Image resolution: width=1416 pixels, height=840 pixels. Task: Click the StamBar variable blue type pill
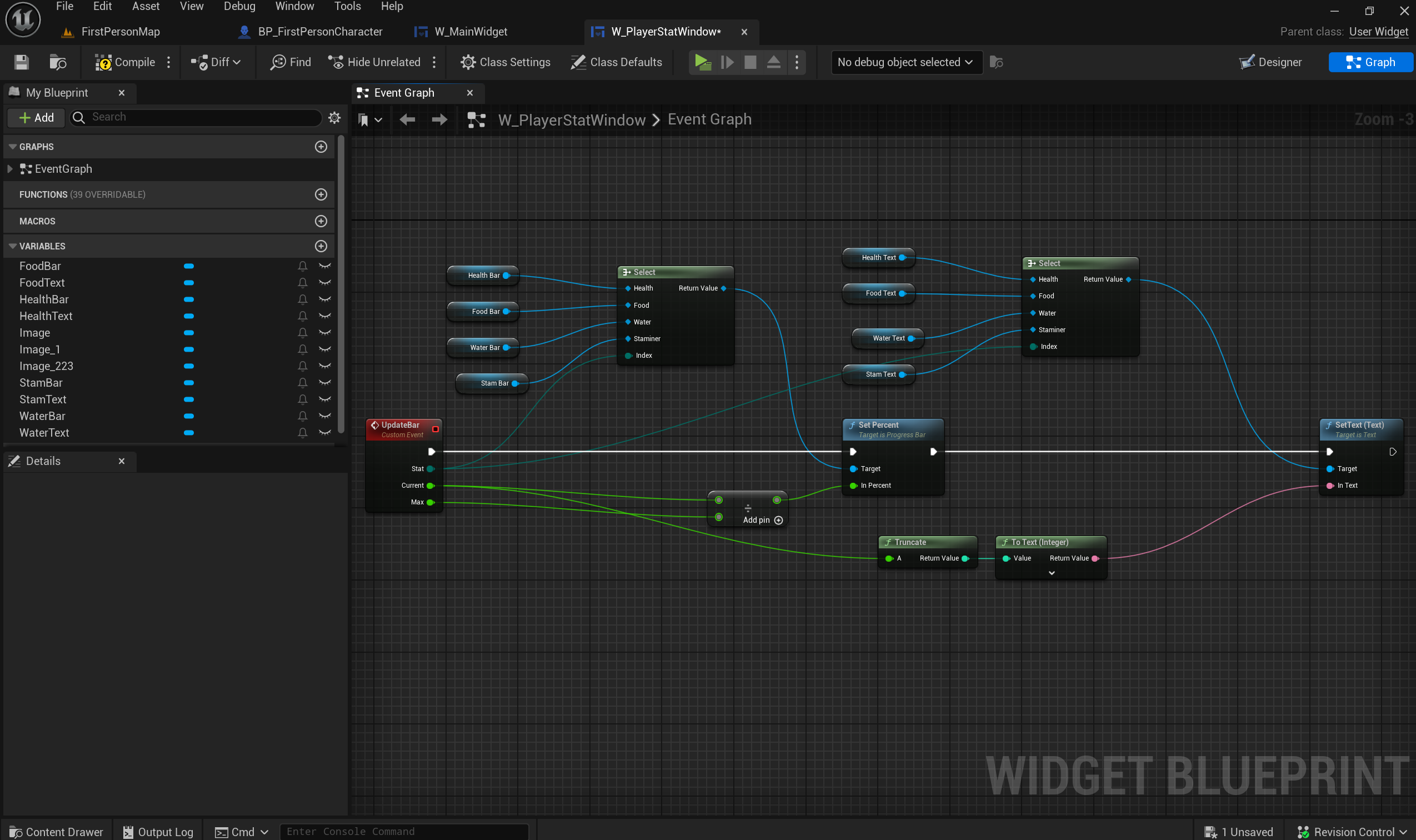point(189,383)
